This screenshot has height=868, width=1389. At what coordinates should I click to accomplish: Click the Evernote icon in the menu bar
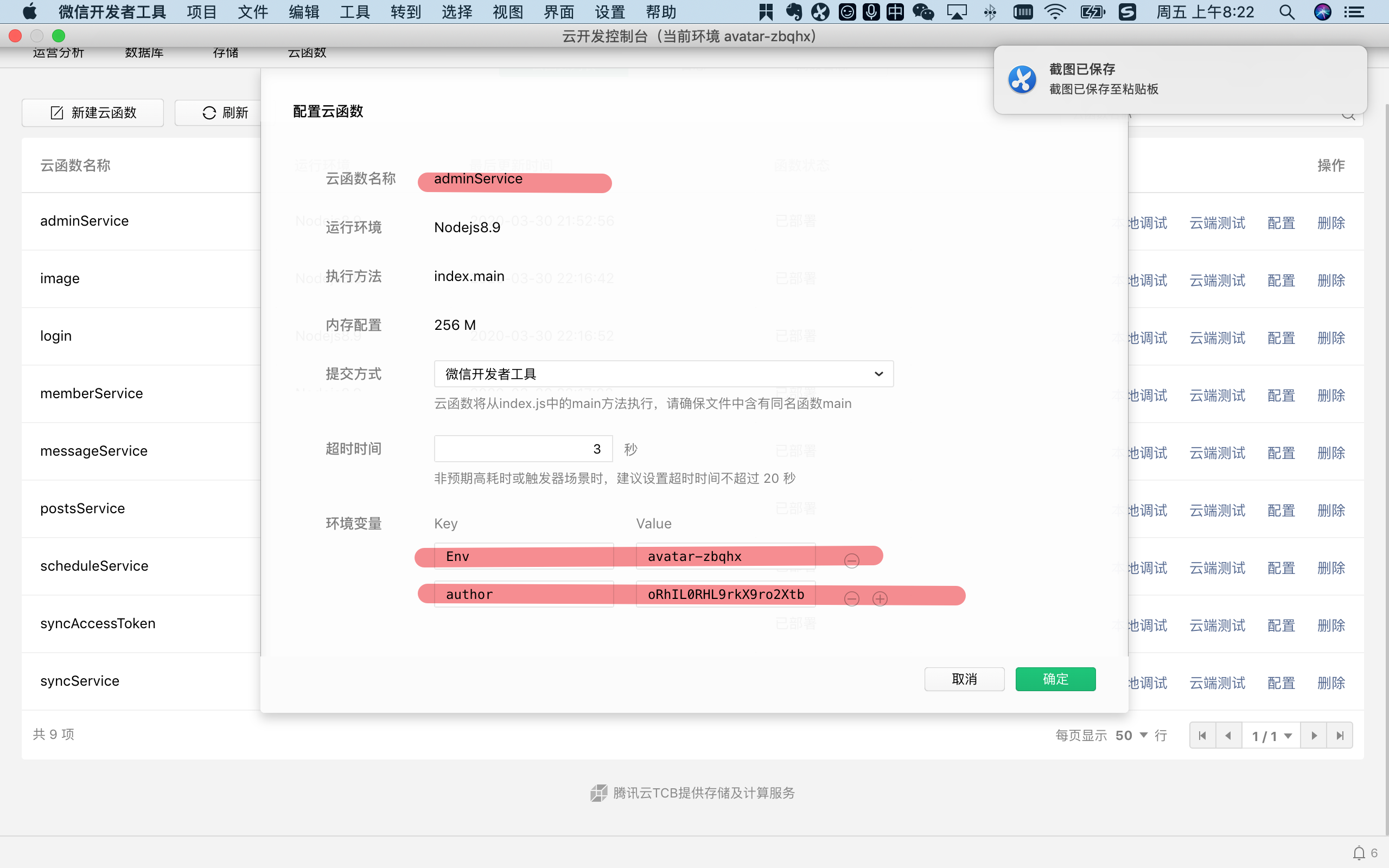coord(796,12)
